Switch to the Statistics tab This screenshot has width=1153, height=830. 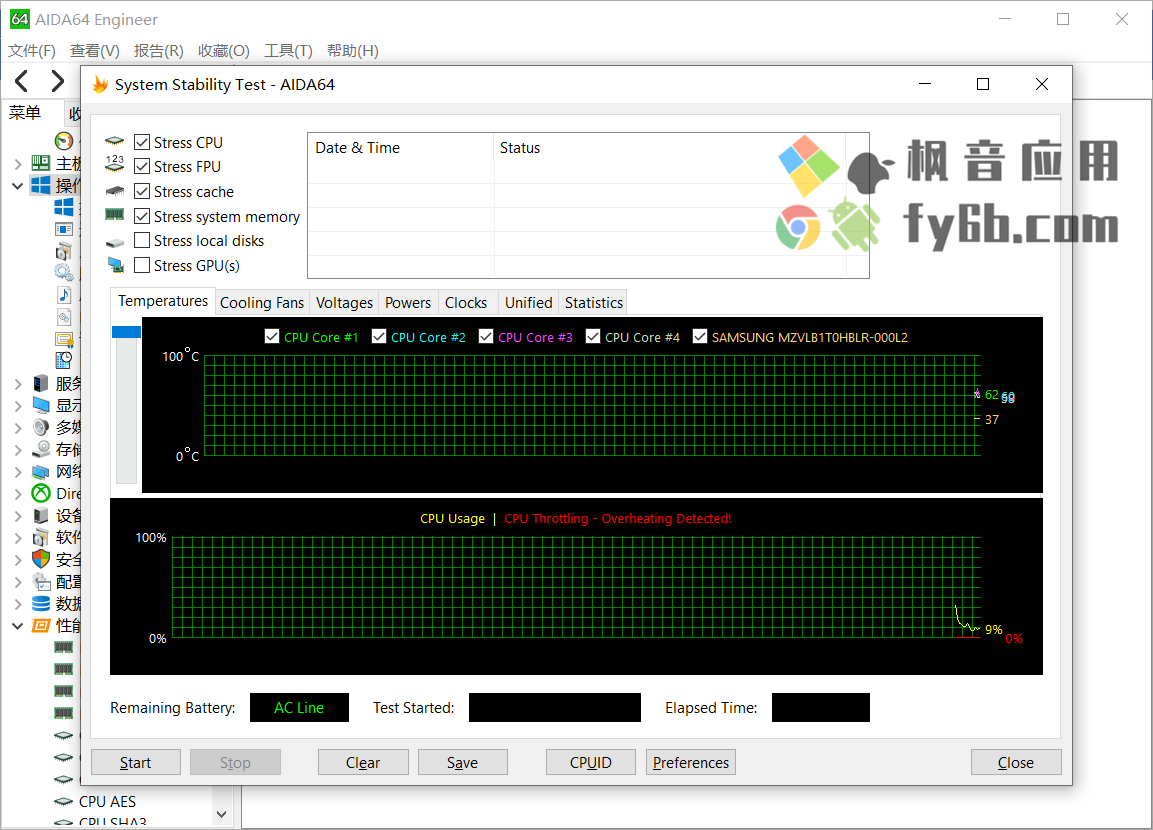(593, 303)
